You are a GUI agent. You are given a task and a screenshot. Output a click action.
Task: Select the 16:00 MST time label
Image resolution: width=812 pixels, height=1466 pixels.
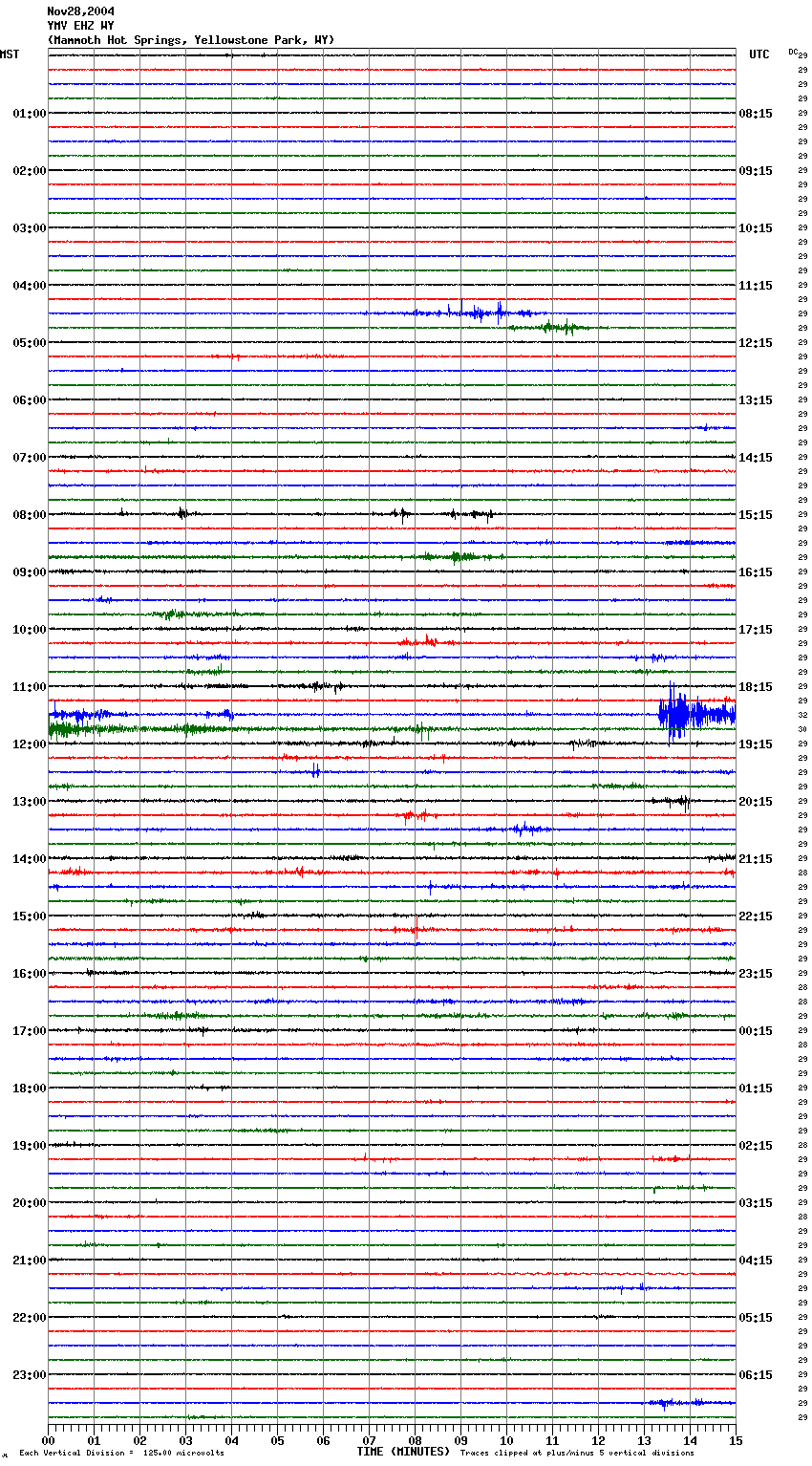click(30, 974)
